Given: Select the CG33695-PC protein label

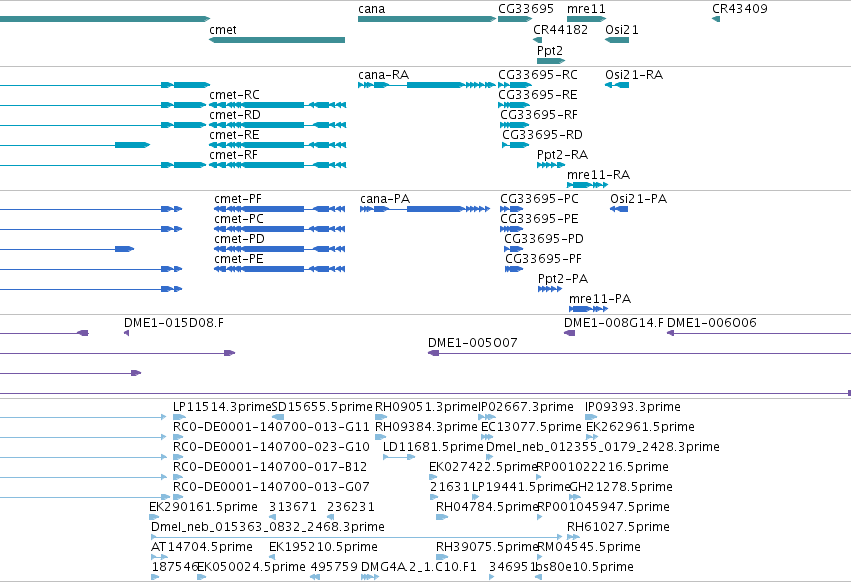Looking at the screenshot, I should point(539,199).
